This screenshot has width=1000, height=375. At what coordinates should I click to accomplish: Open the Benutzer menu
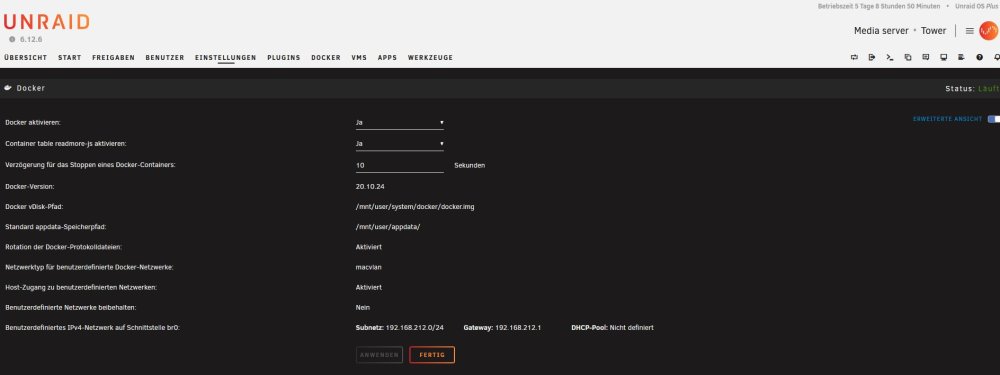click(165, 57)
